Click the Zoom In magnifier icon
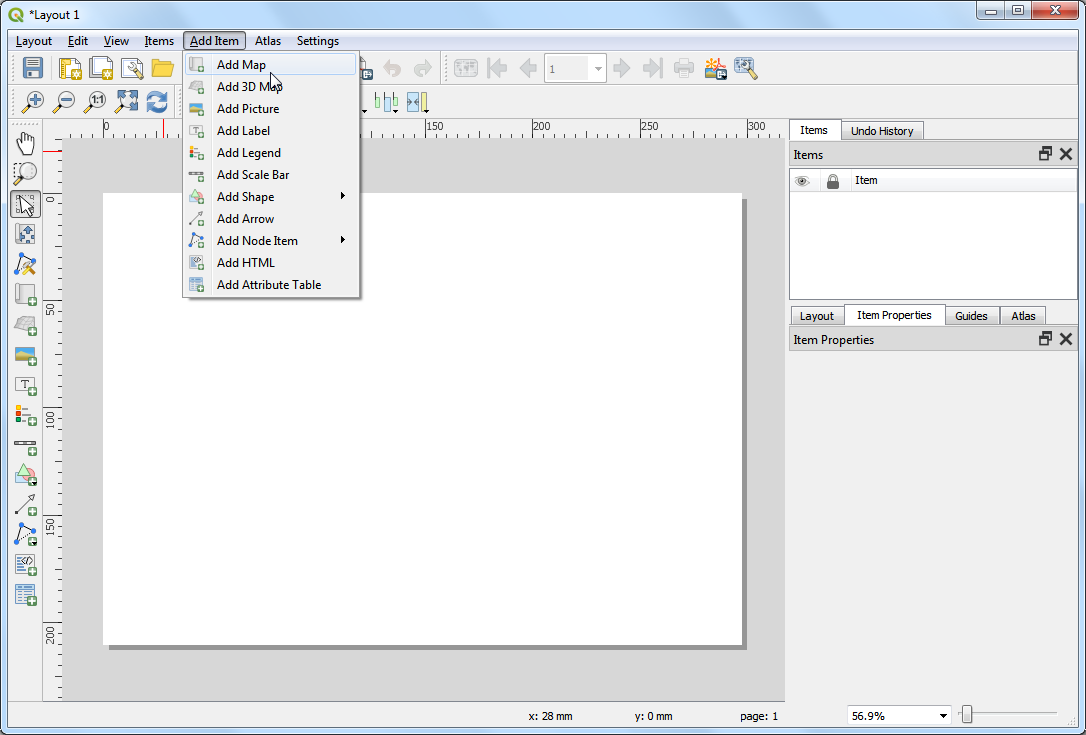The image size is (1086, 735). (x=33, y=101)
